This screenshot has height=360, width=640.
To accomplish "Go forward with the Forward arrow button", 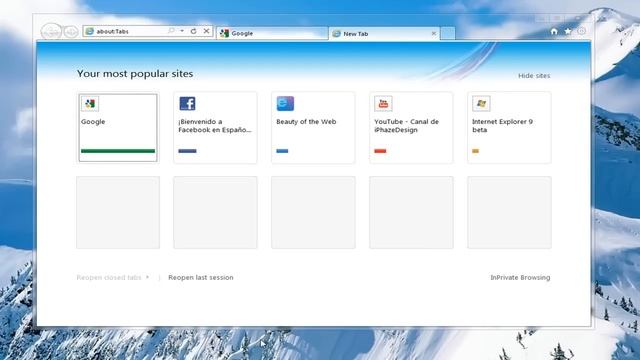I will point(71,31).
